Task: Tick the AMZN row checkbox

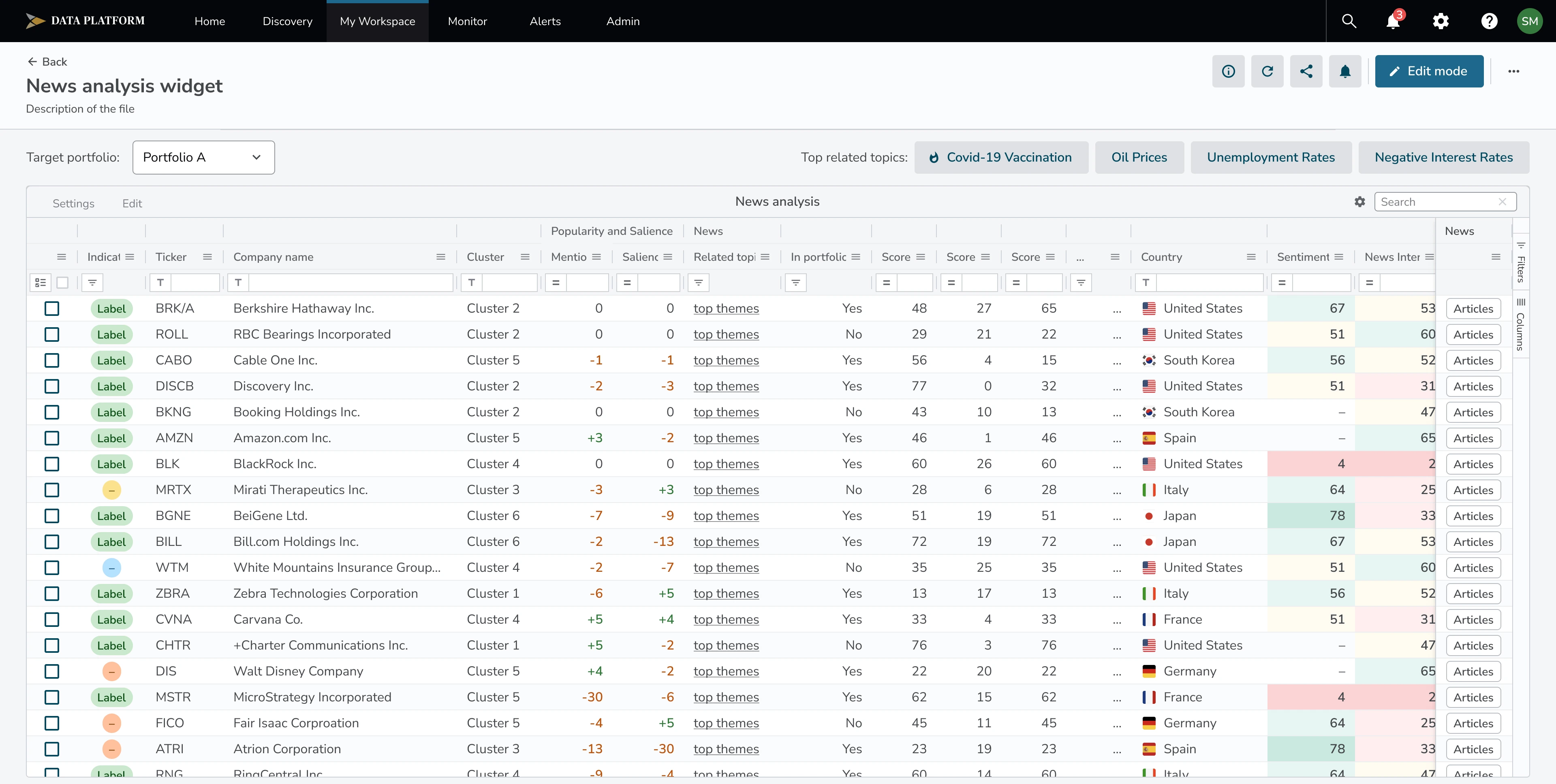Action: [52, 438]
